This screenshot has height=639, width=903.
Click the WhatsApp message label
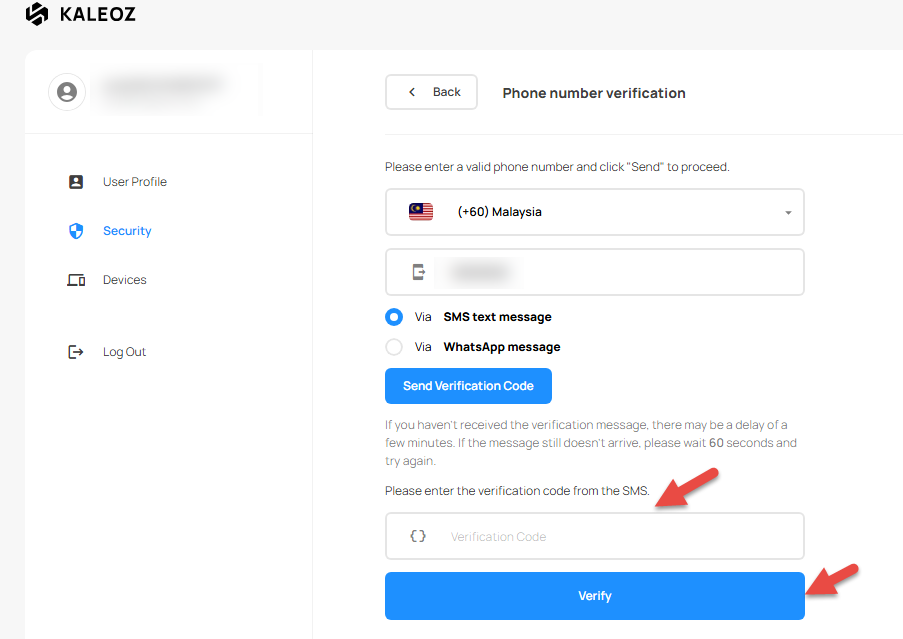502,347
